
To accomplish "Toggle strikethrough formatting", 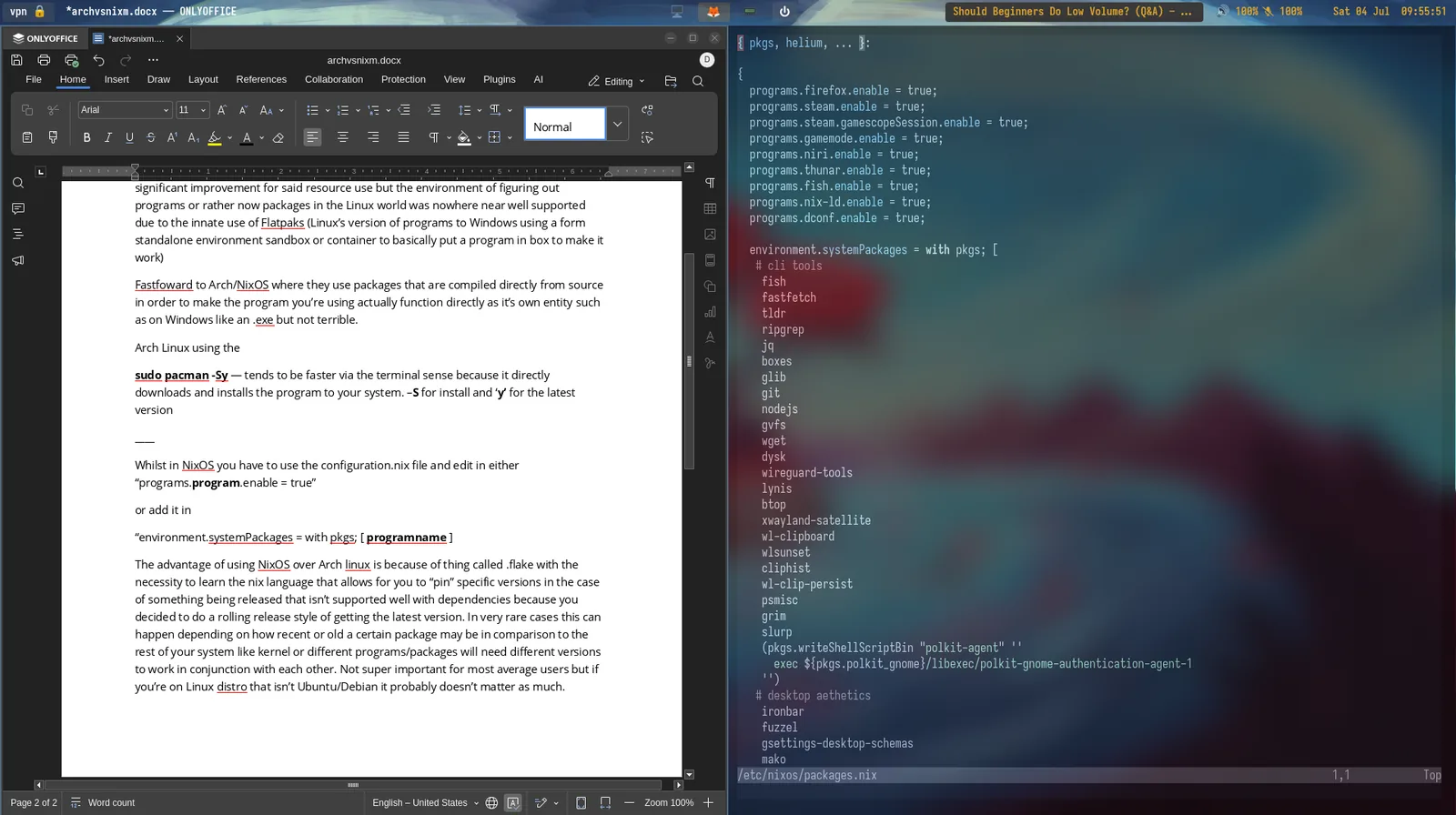I will (x=150, y=137).
